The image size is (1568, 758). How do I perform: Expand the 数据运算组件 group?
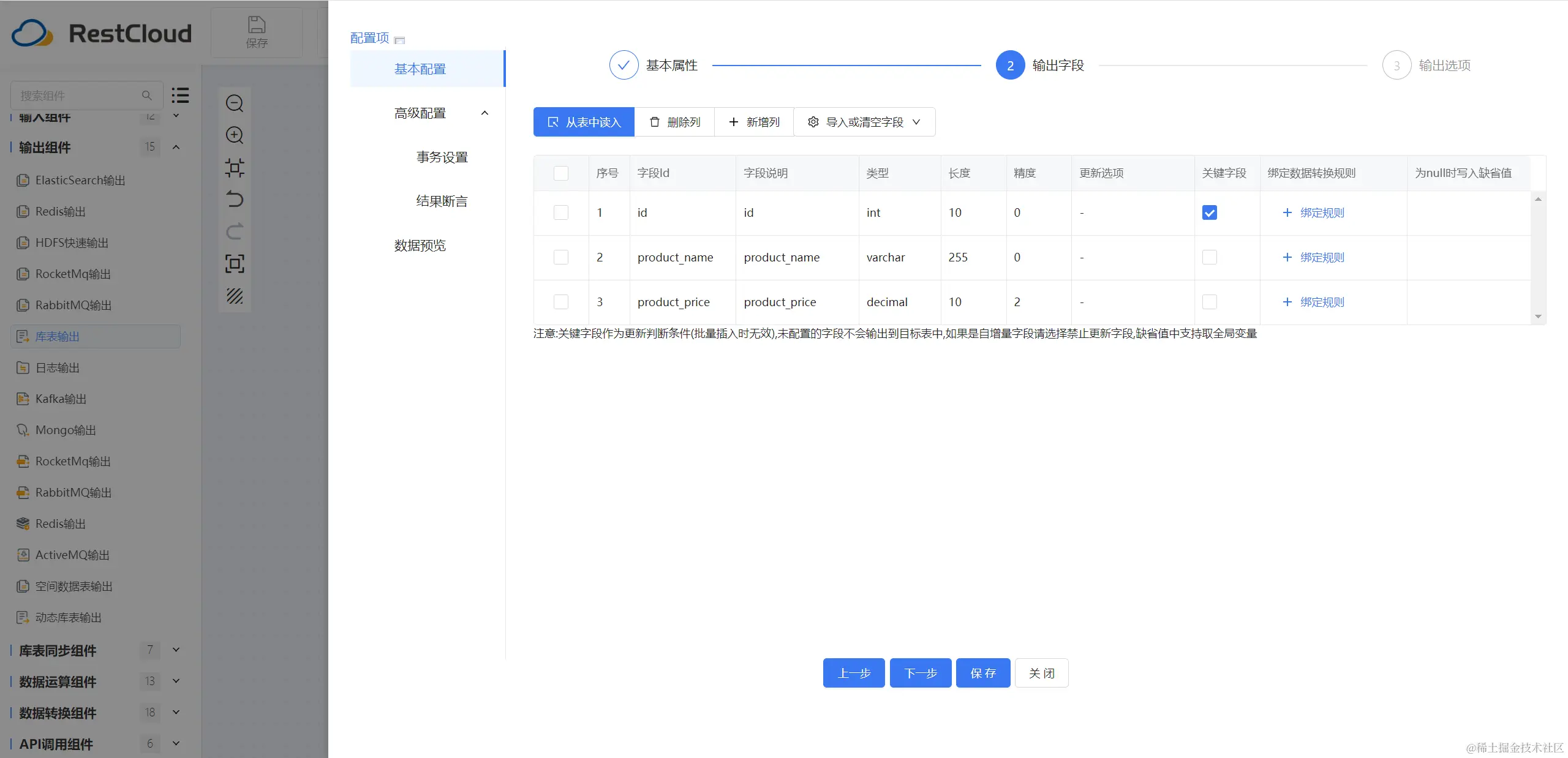pos(176,681)
